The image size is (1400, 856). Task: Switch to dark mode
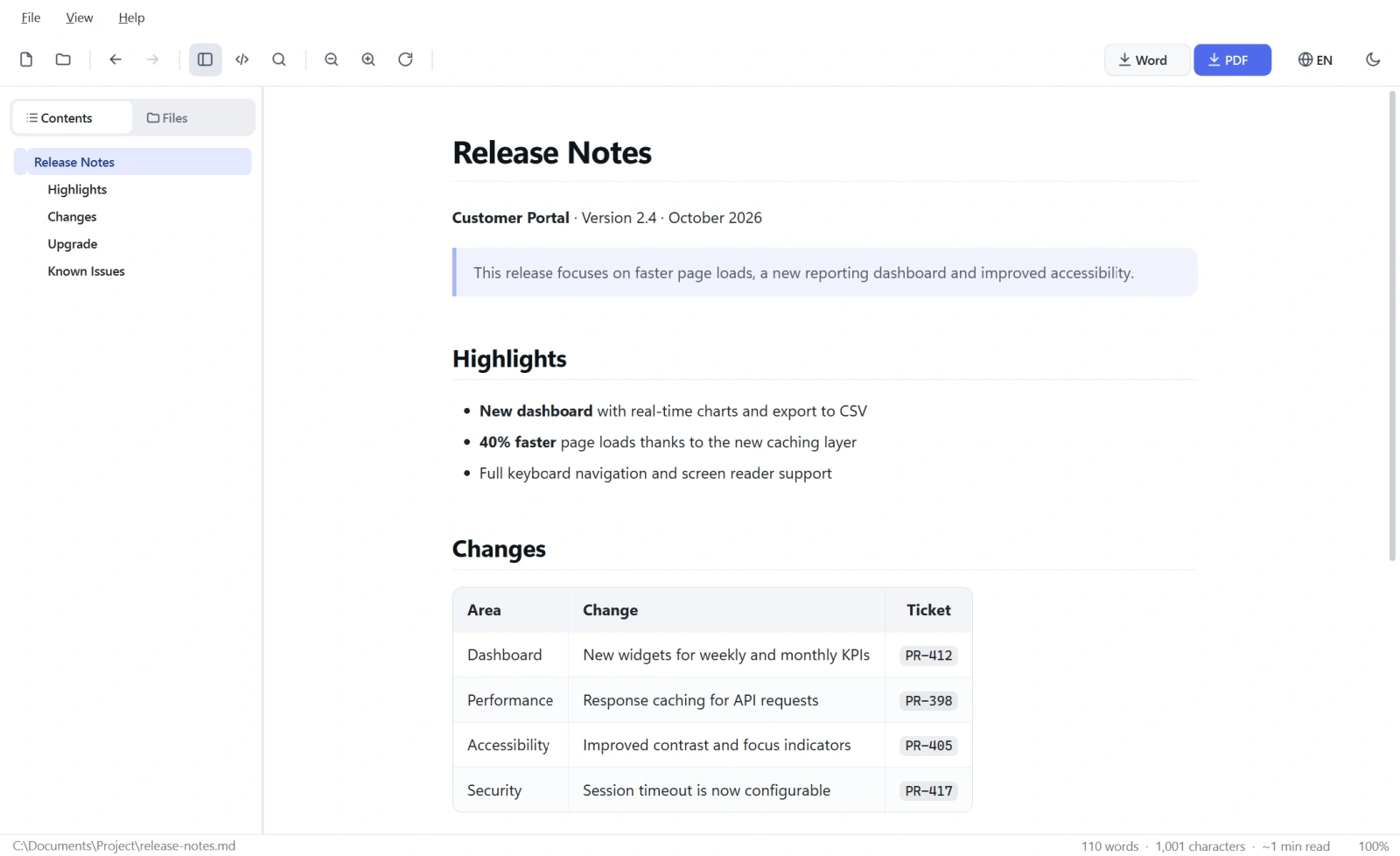[x=1373, y=60]
